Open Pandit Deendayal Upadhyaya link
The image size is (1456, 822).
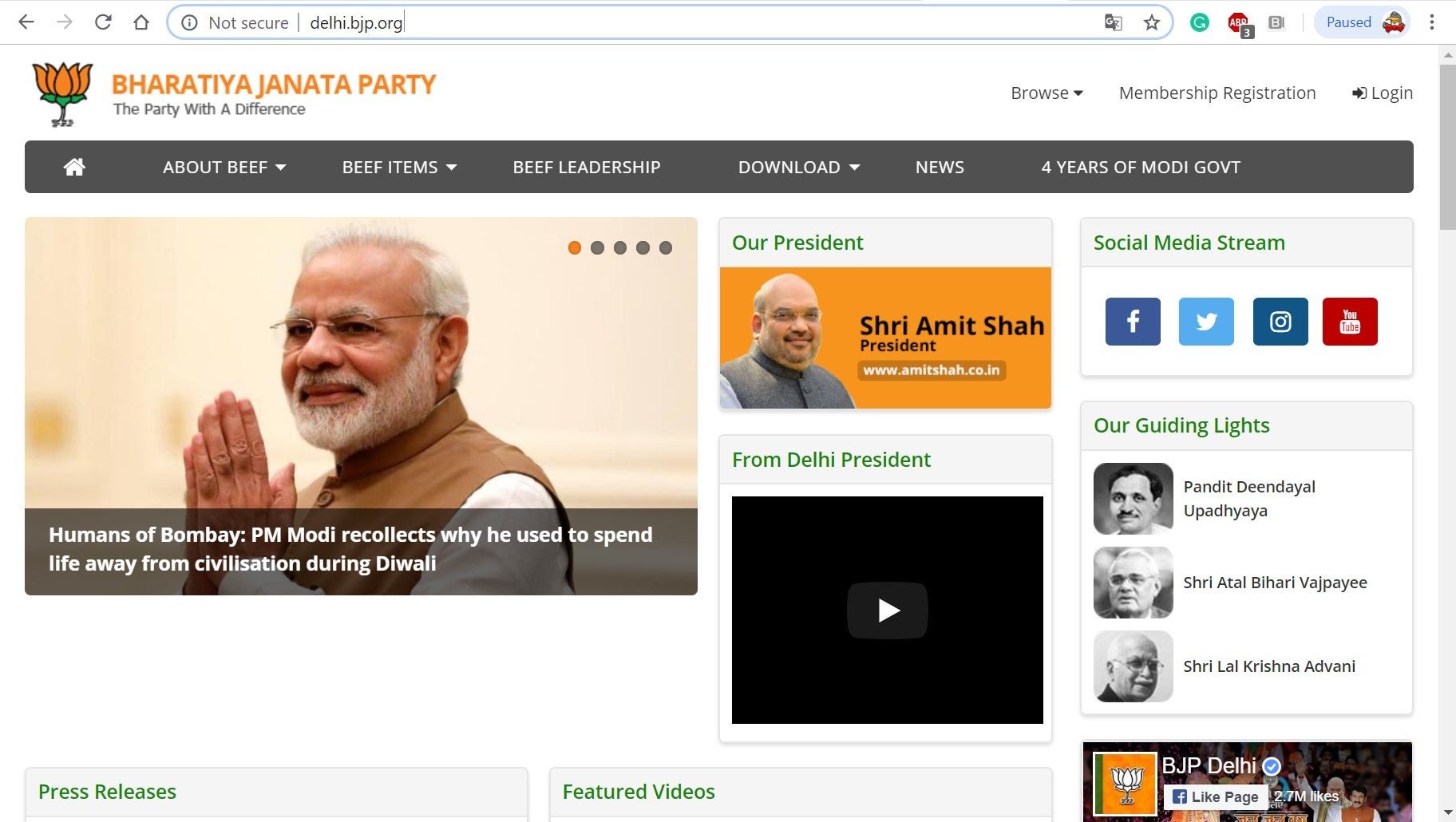tap(1249, 499)
